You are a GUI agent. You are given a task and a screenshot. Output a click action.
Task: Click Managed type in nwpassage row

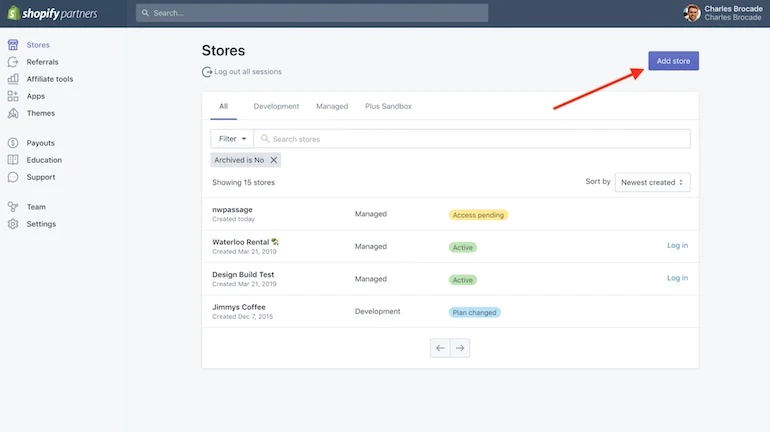coord(371,214)
